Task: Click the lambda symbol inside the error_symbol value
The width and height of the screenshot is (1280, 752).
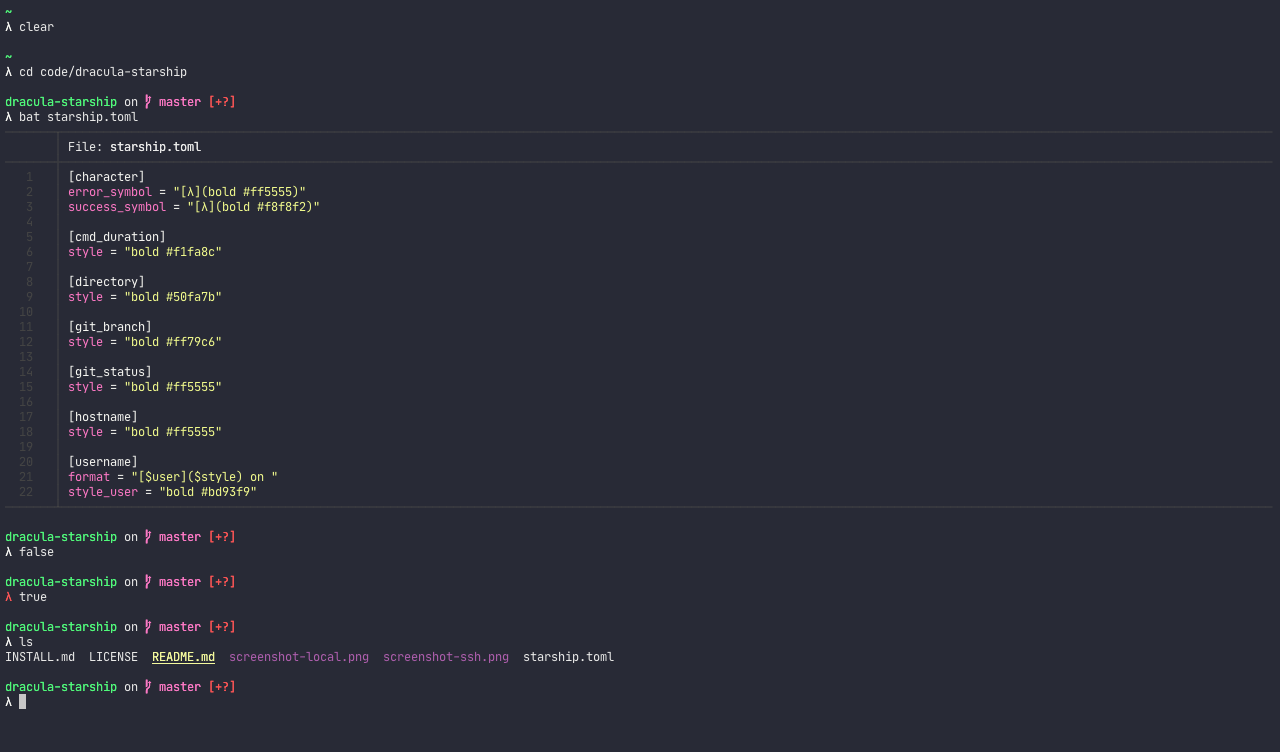Action: pyautogui.click(x=190, y=192)
